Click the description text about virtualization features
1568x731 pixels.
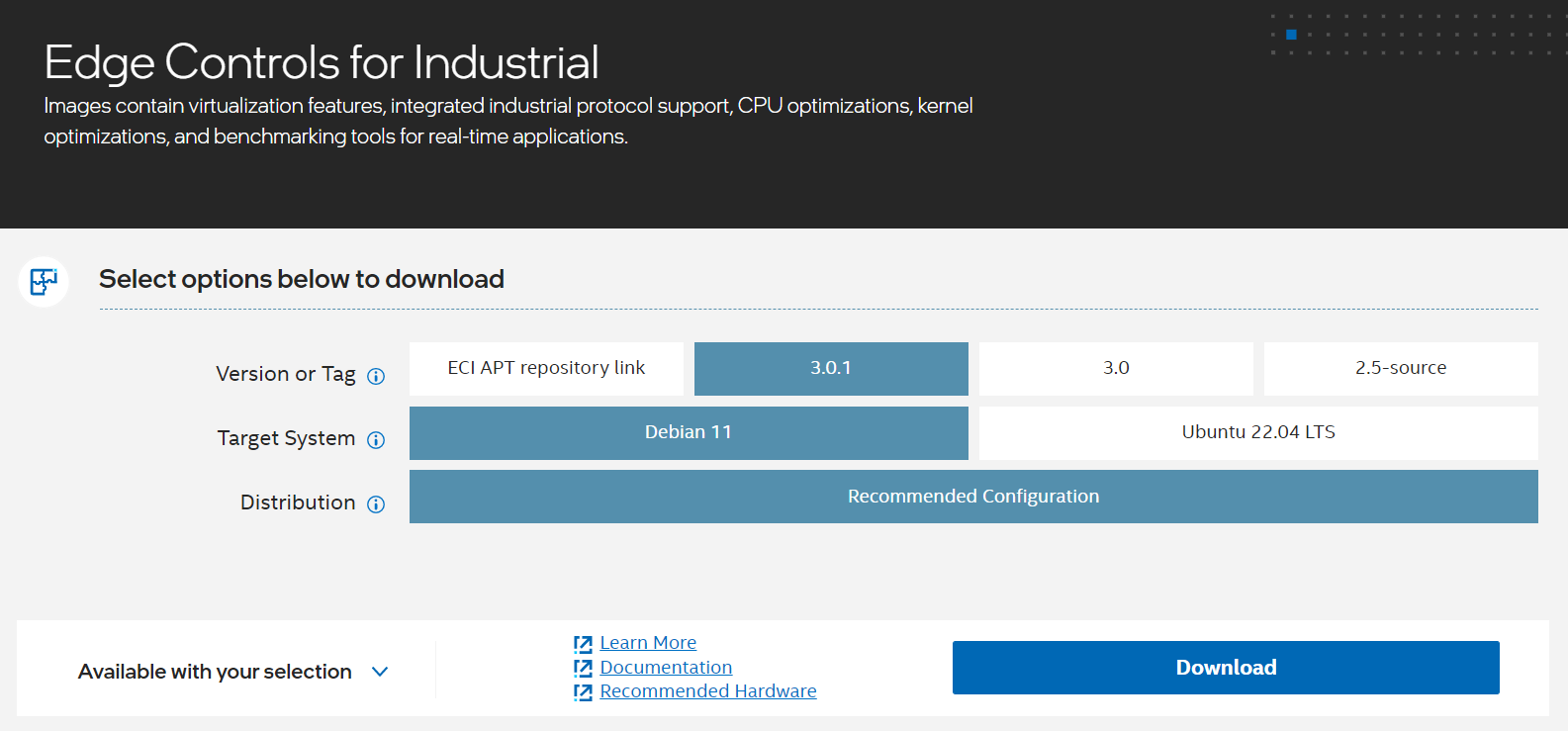click(x=508, y=121)
